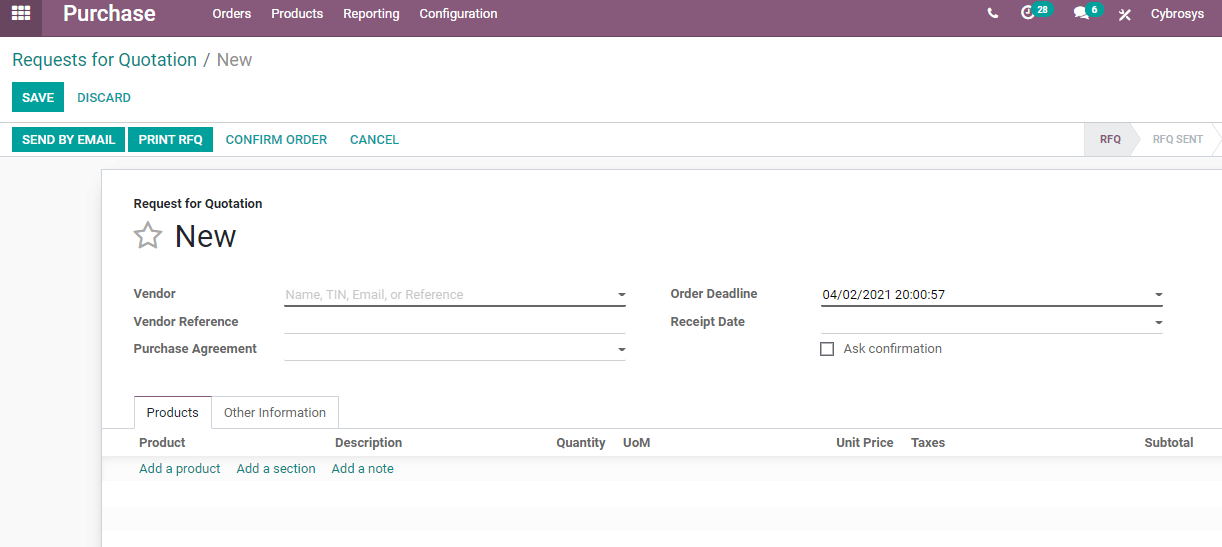Open the Cybrosys user menu

tap(1177, 14)
